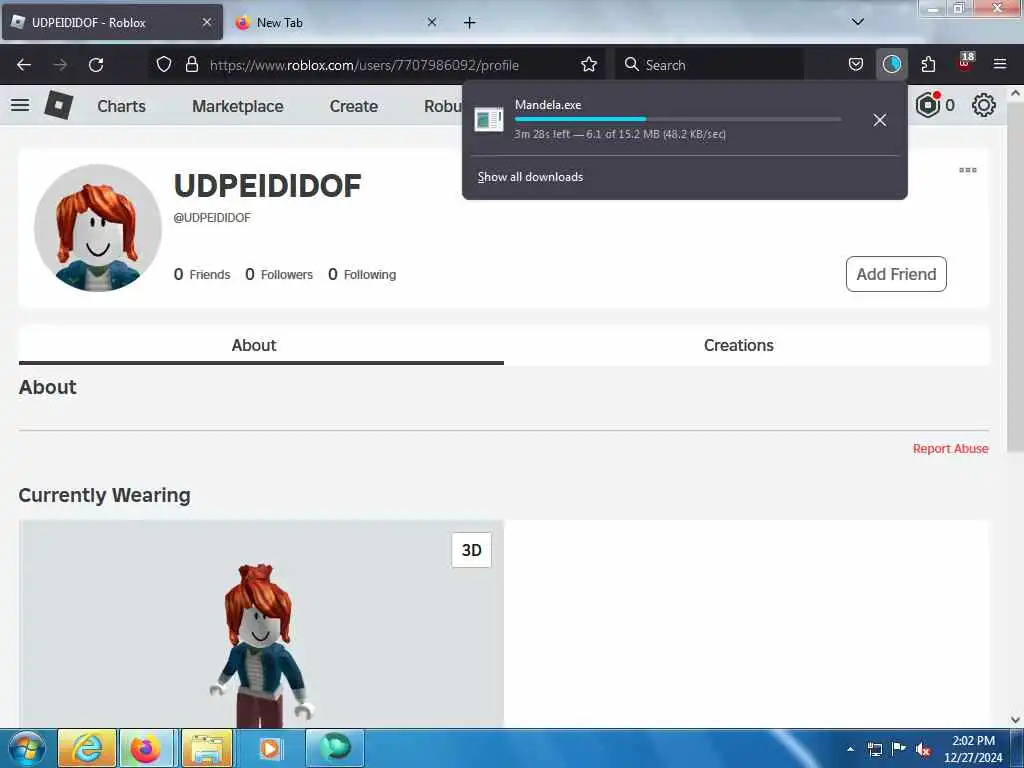
Task: View the 0 Following list
Action: (x=362, y=274)
